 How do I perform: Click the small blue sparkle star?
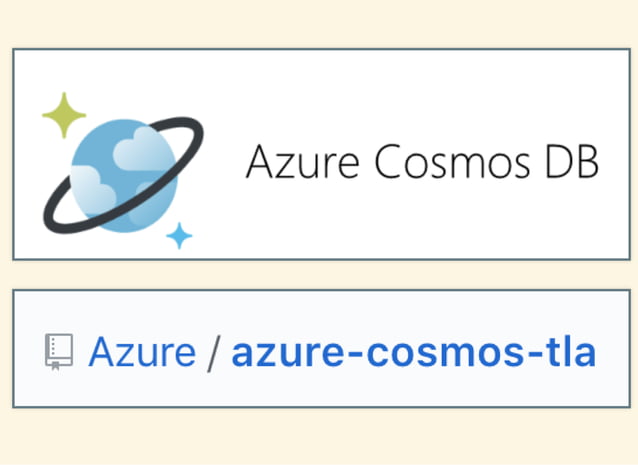[x=179, y=236]
